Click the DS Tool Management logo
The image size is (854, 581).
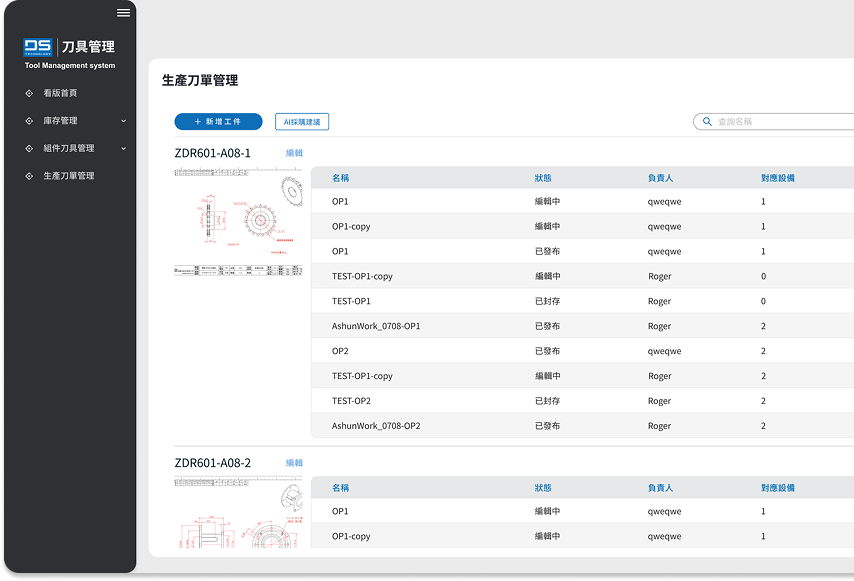click(x=69, y=52)
